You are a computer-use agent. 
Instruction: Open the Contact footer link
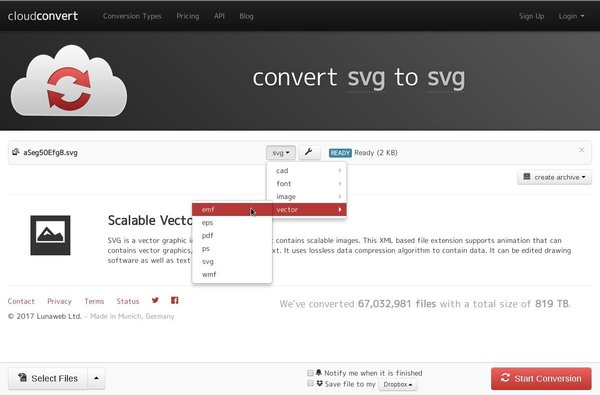pos(21,301)
